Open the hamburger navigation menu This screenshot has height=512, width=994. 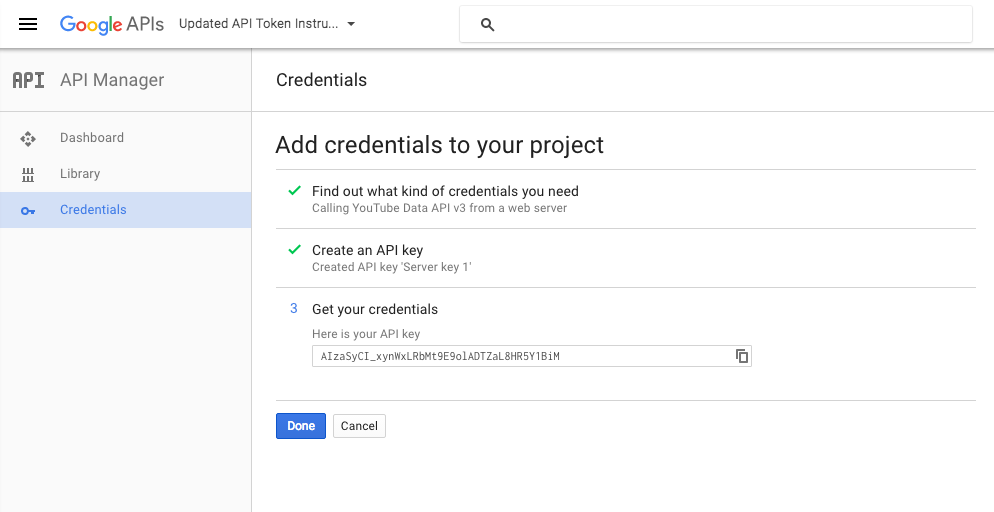tap(28, 24)
